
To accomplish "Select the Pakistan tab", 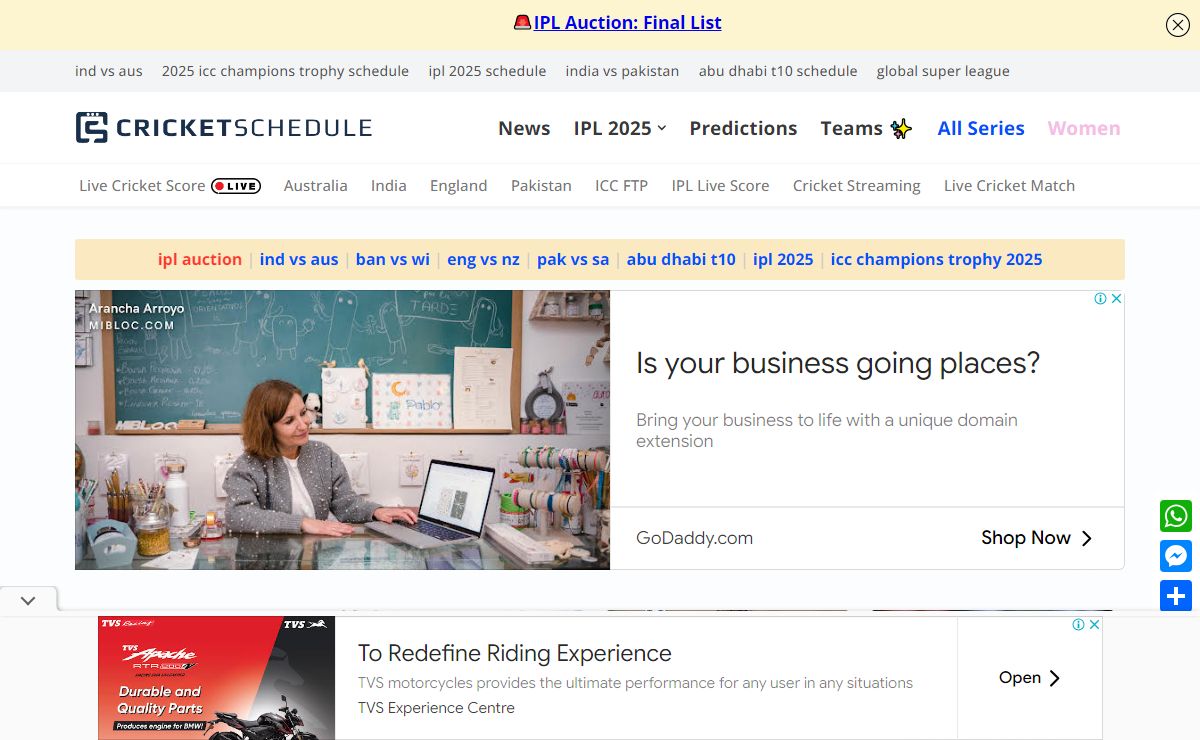I will pyautogui.click(x=541, y=186).
